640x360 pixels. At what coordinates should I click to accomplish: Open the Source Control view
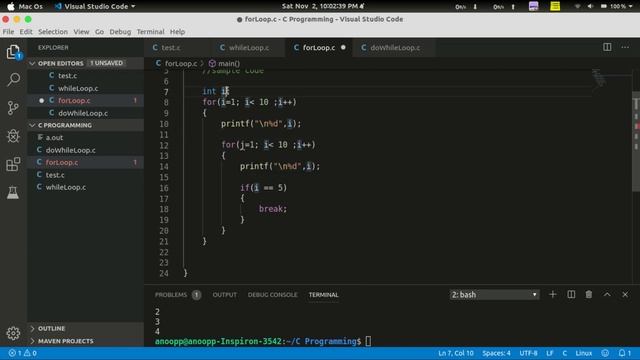click(x=13, y=108)
